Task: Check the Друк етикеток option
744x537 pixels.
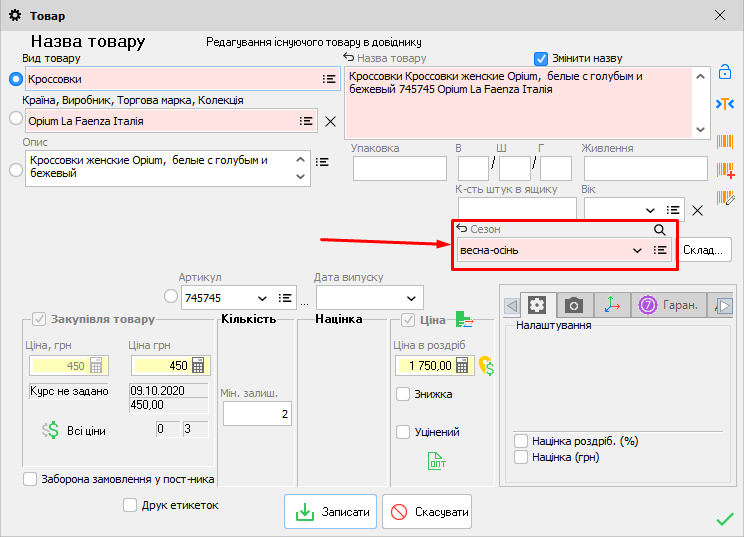Action: tap(130, 505)
